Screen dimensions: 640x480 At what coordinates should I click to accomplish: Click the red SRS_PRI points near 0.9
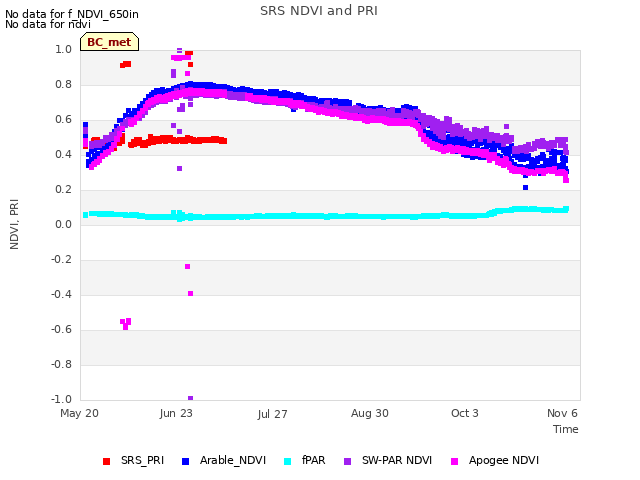126,64
